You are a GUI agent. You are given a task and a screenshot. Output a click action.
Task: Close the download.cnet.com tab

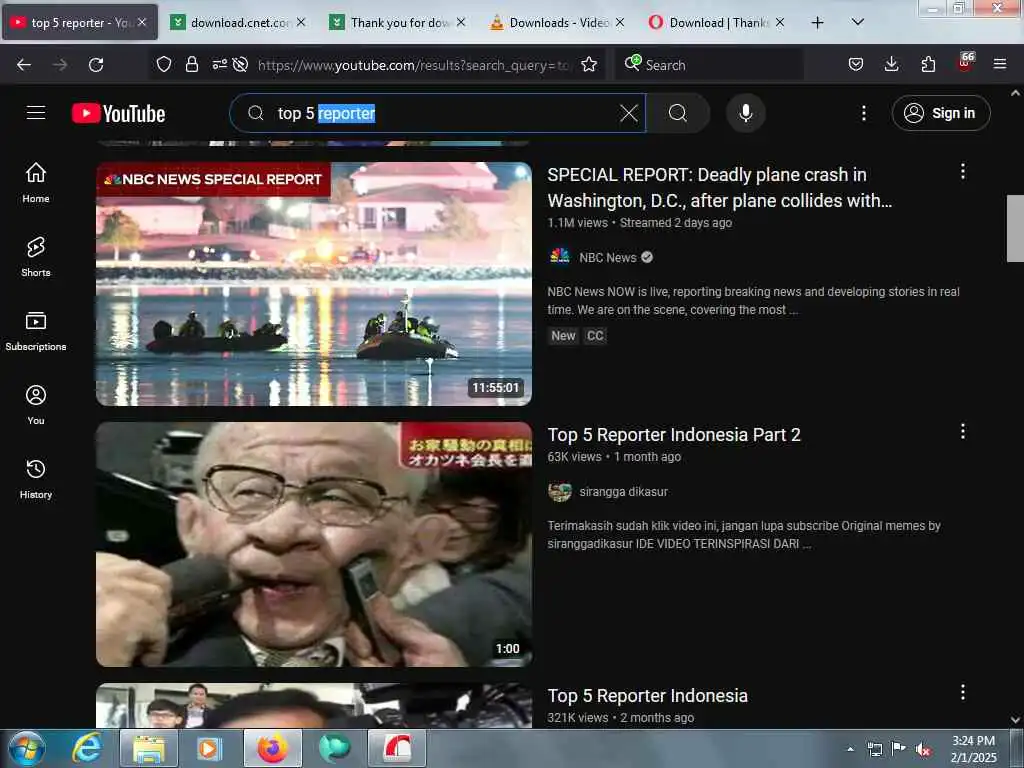click(301, 22)
